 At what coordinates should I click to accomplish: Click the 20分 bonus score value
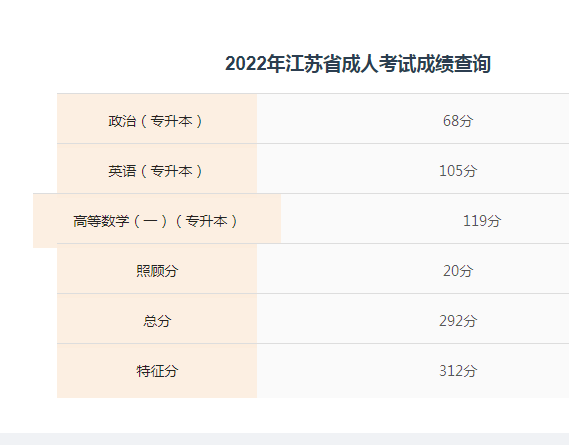pos(458,271)
